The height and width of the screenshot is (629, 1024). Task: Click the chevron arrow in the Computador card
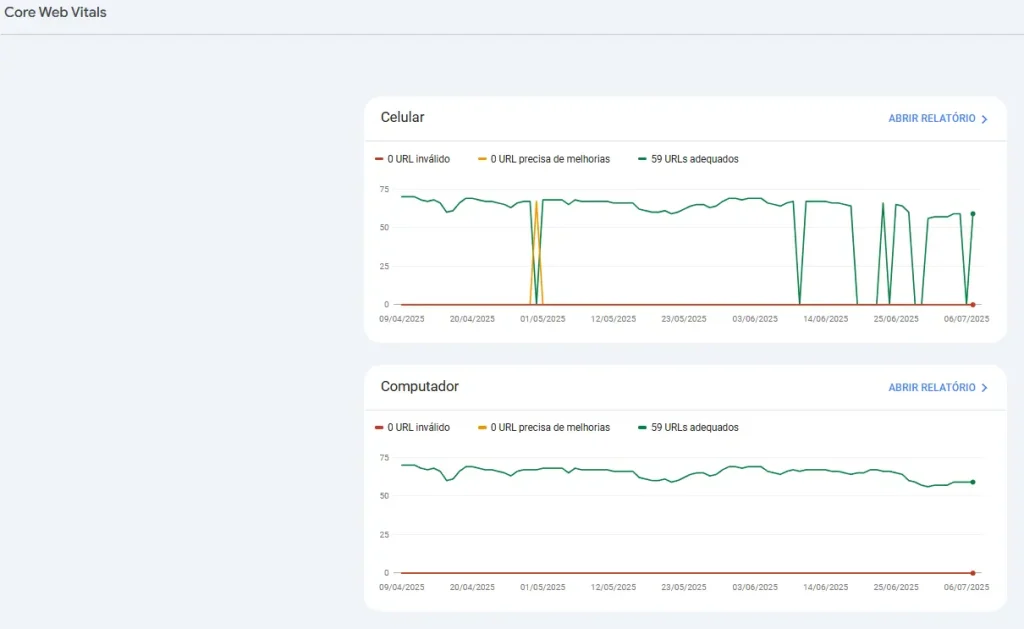click(984, 388)
